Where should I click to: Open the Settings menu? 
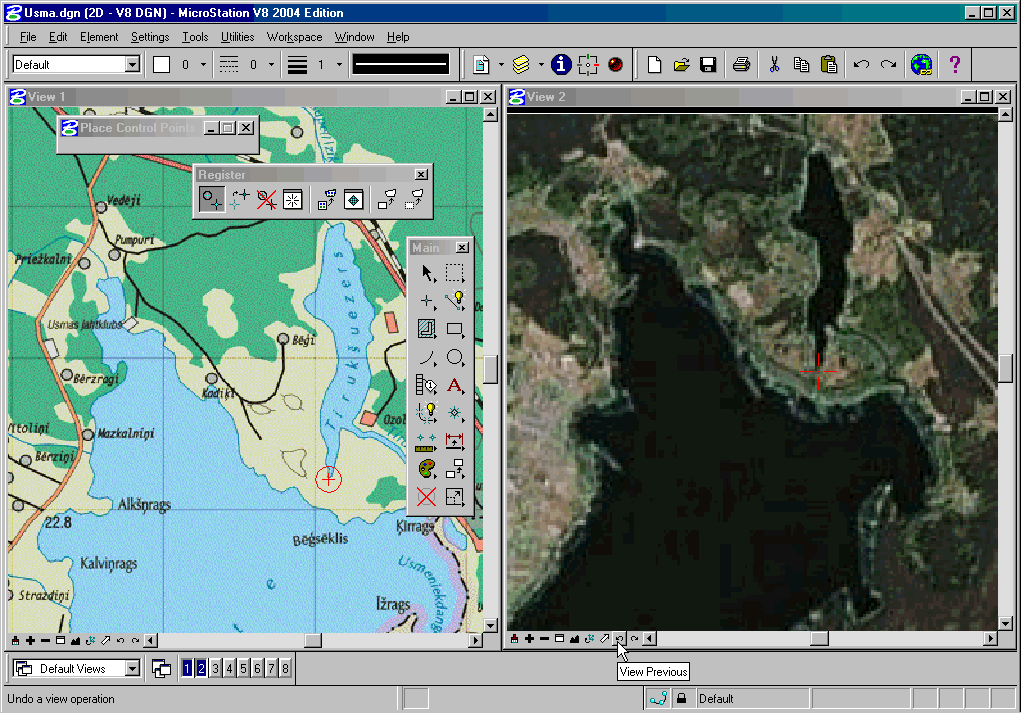click(150, 37)
